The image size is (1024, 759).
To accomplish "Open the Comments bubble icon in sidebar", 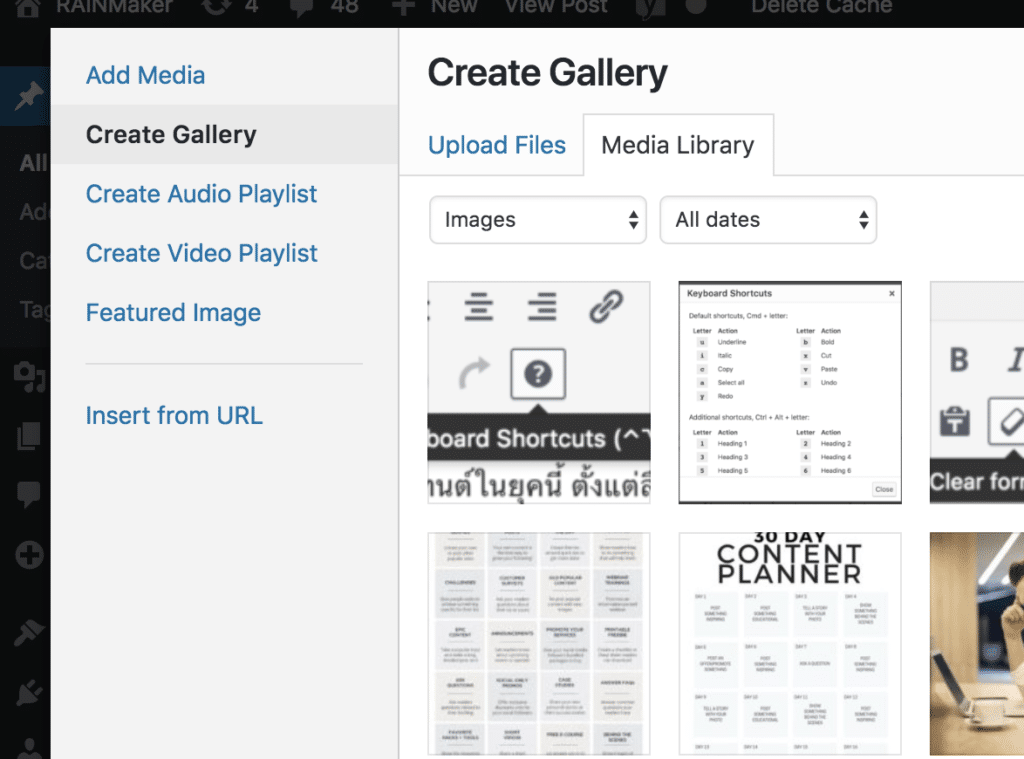I will [x=28, y=493].
